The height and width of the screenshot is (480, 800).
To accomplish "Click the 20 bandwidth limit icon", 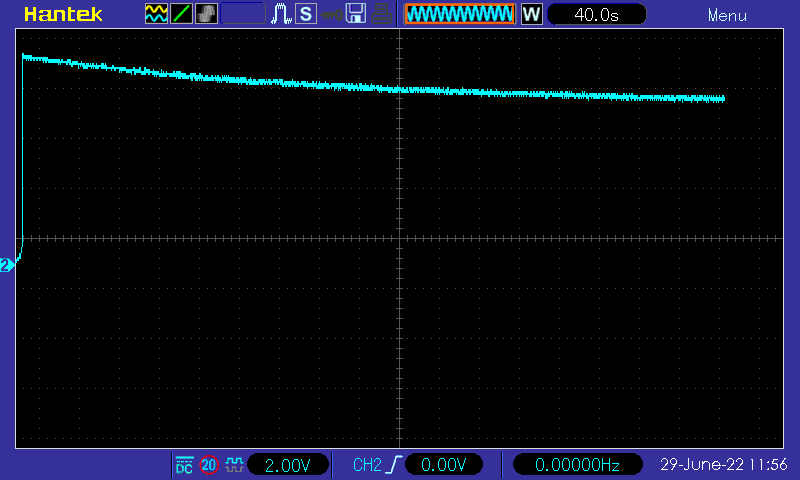I will 209,465.
